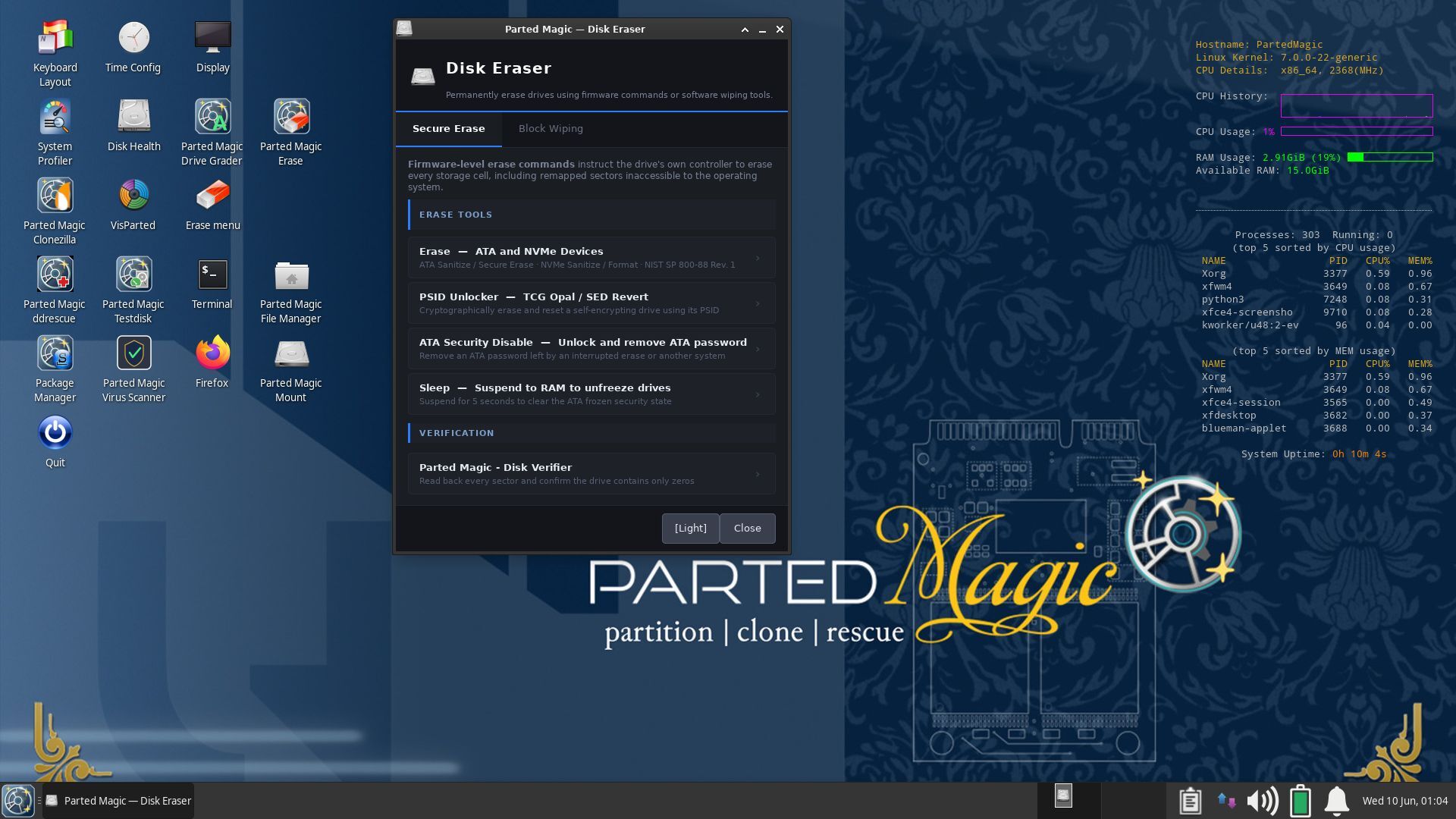Switch to the Block Wiping tab
Image resolution: width=1456 pixels, height=819 pixels.
551,129
